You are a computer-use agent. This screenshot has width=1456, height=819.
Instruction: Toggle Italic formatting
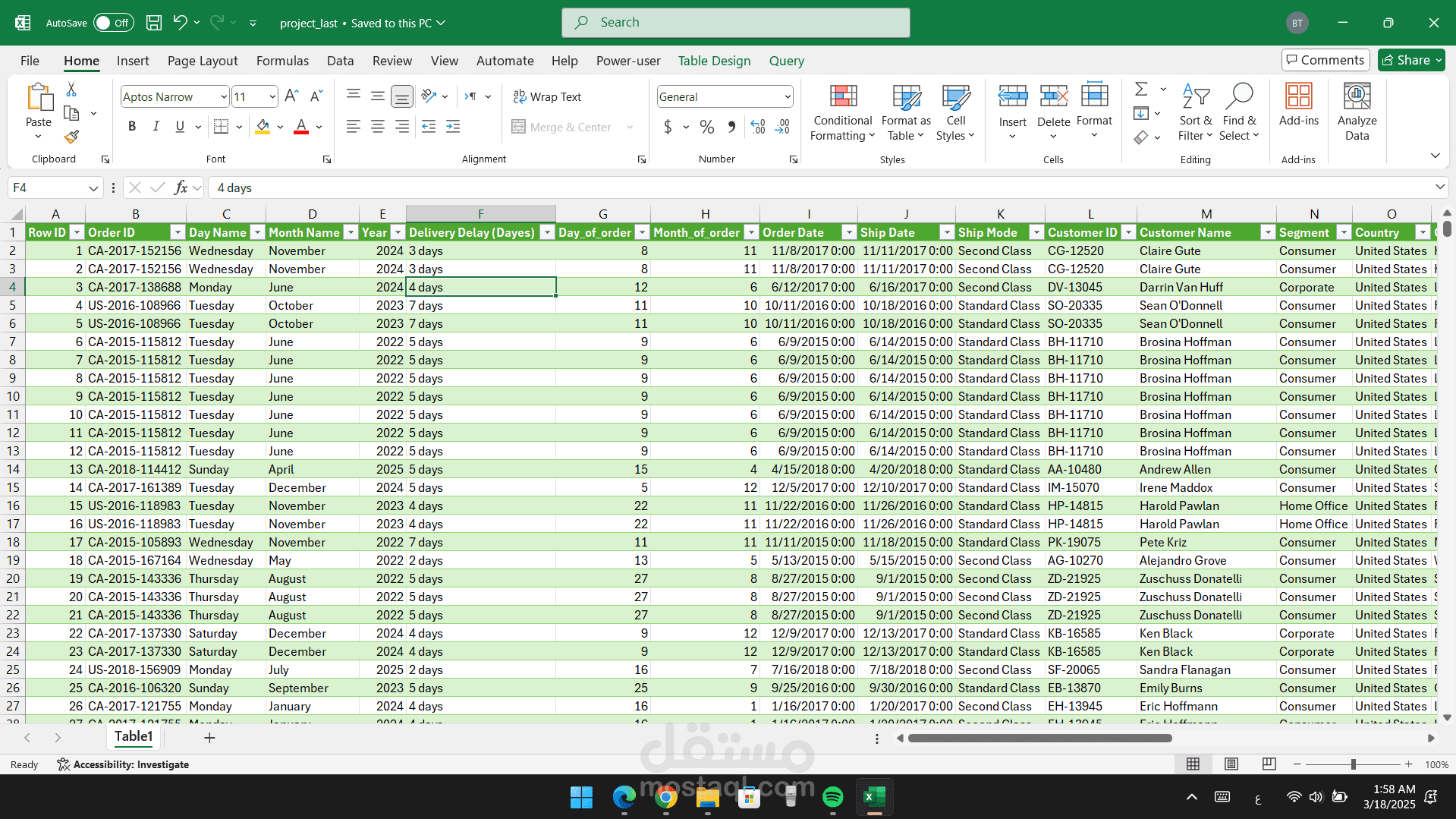(156, 127)
